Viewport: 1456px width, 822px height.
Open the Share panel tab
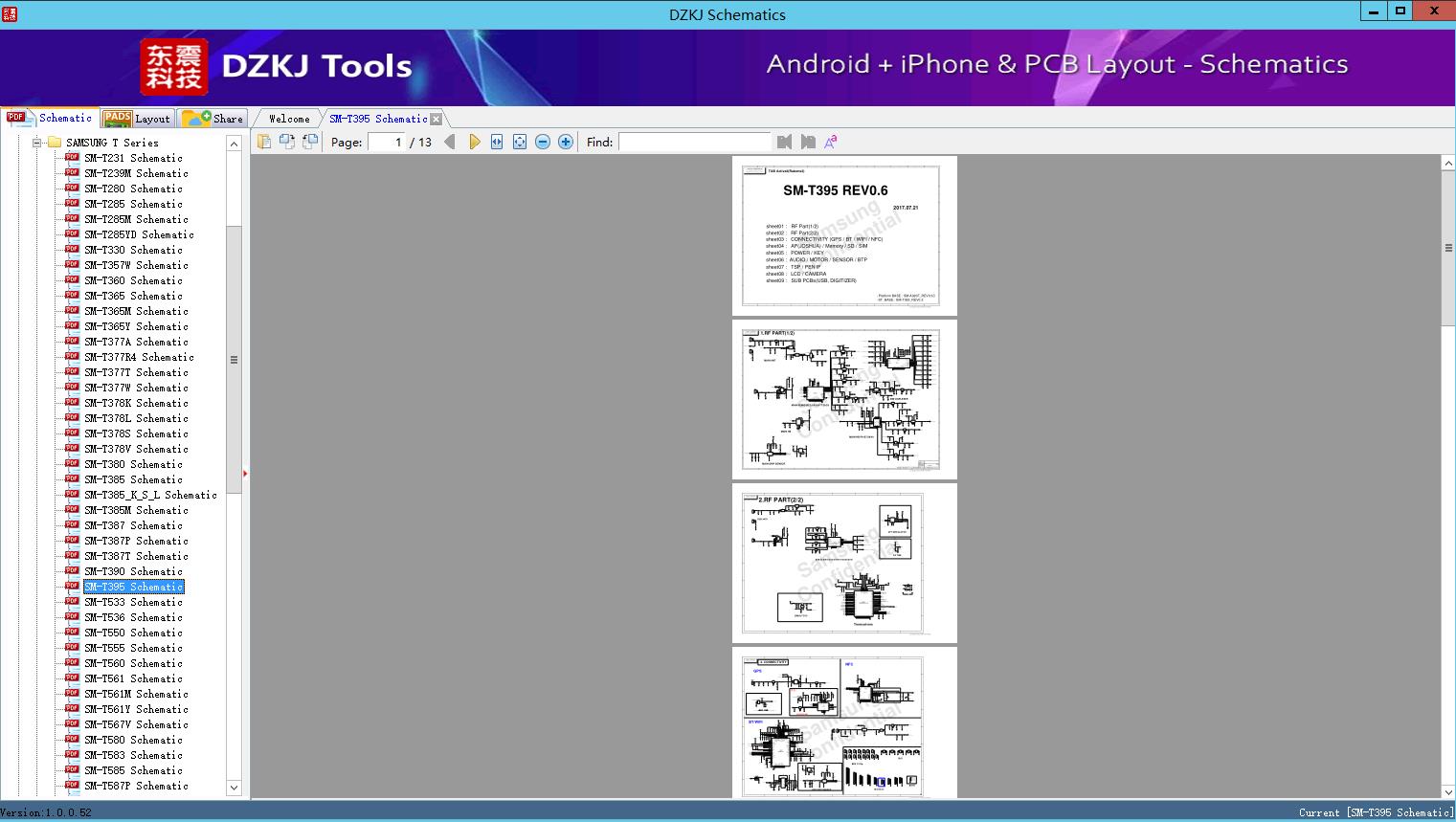[x=213, y=118]
